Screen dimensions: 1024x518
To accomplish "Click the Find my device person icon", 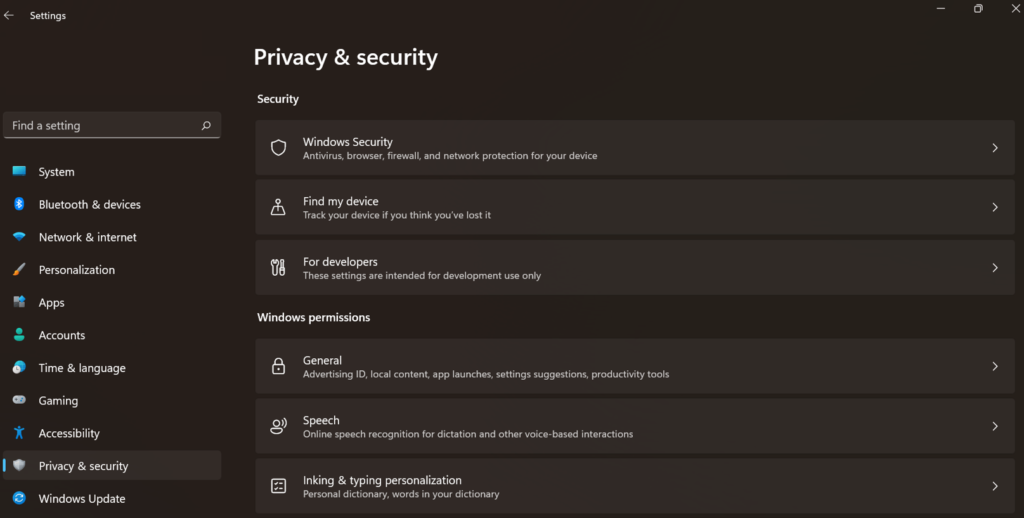I will pos(278,207).
